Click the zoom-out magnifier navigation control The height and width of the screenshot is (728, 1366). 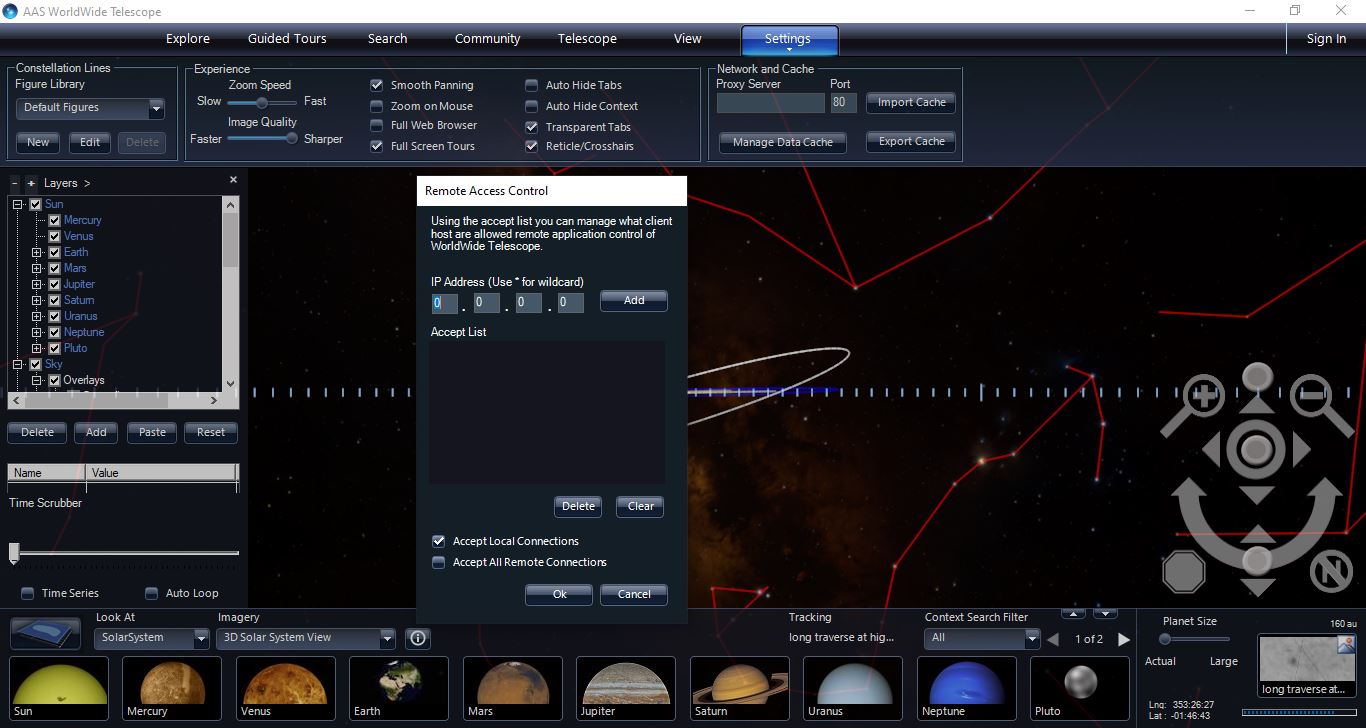(x=1312, y=397)
